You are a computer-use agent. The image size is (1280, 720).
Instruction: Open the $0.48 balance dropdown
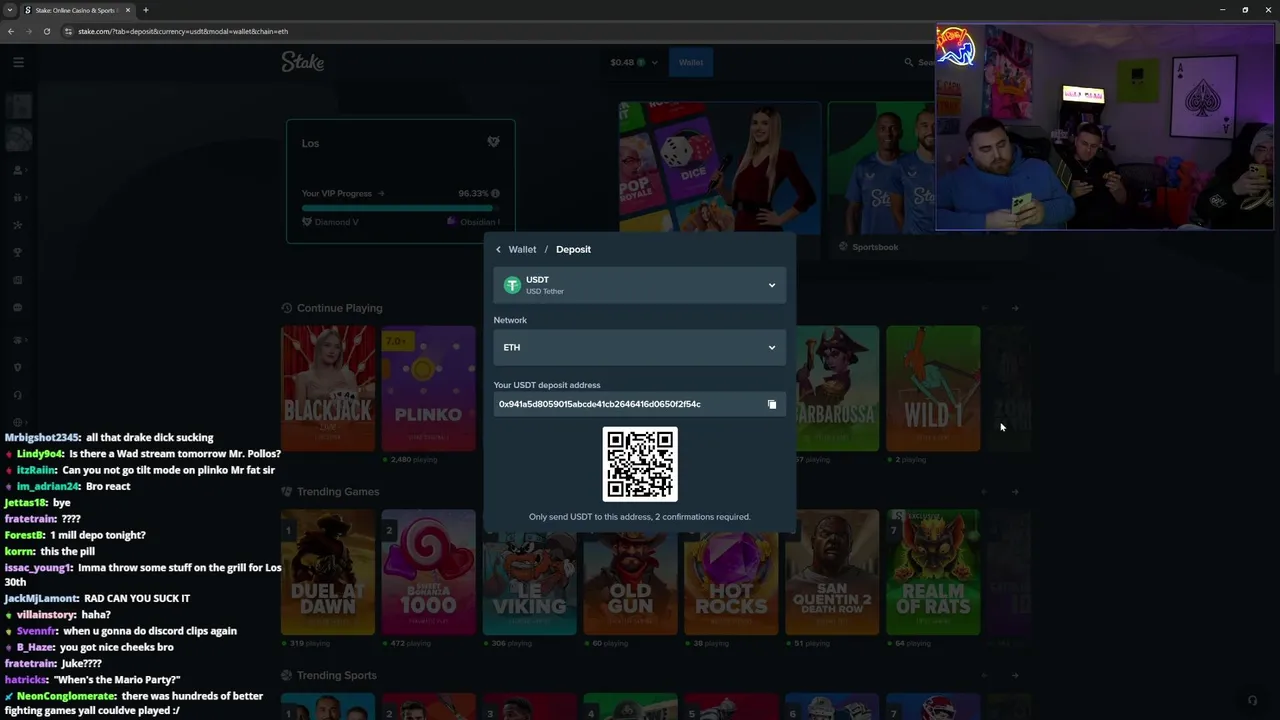[634, 62]
